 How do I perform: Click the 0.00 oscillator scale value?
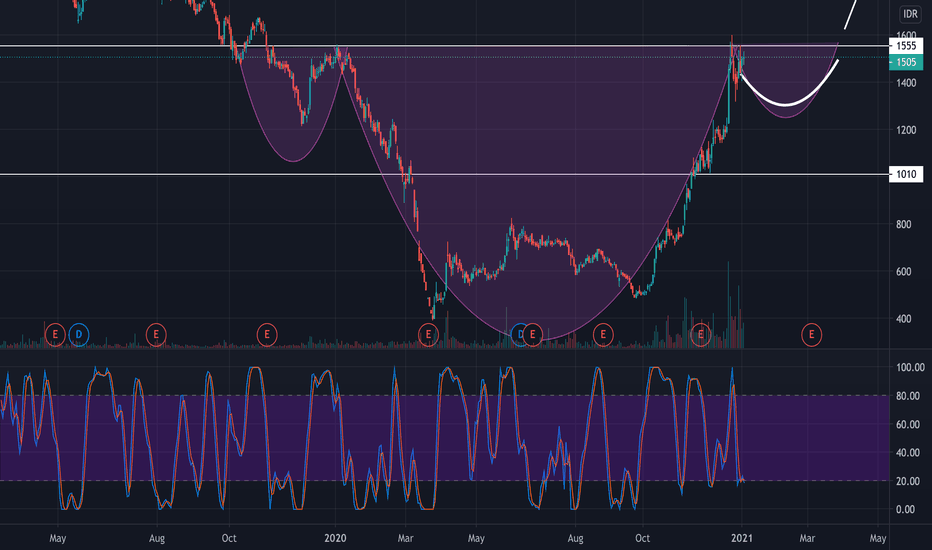tap(905, 510)
